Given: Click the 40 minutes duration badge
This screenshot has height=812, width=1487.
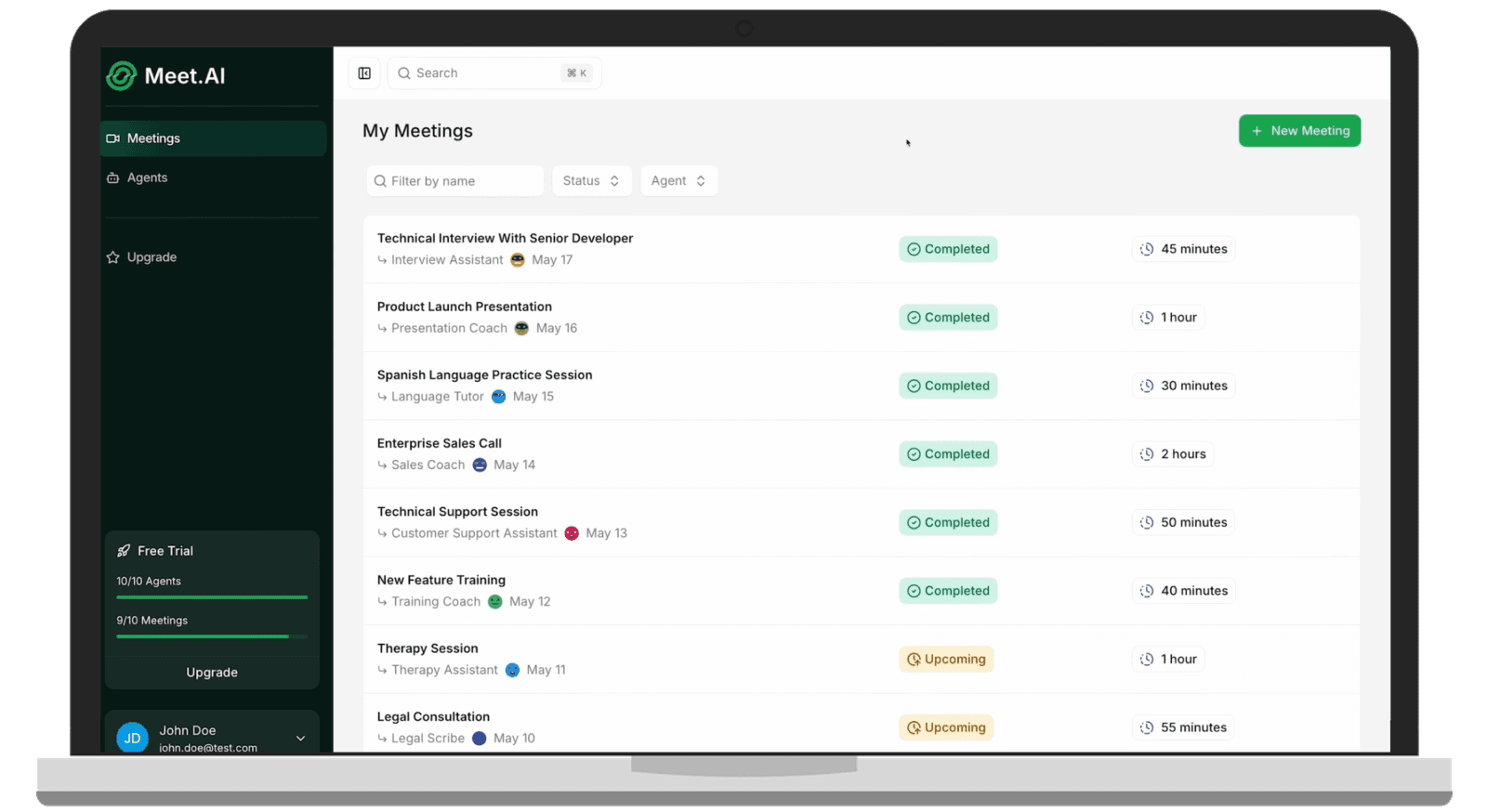Looking at the screenshot, I should pyautogui.click(x=1184, y=591).
